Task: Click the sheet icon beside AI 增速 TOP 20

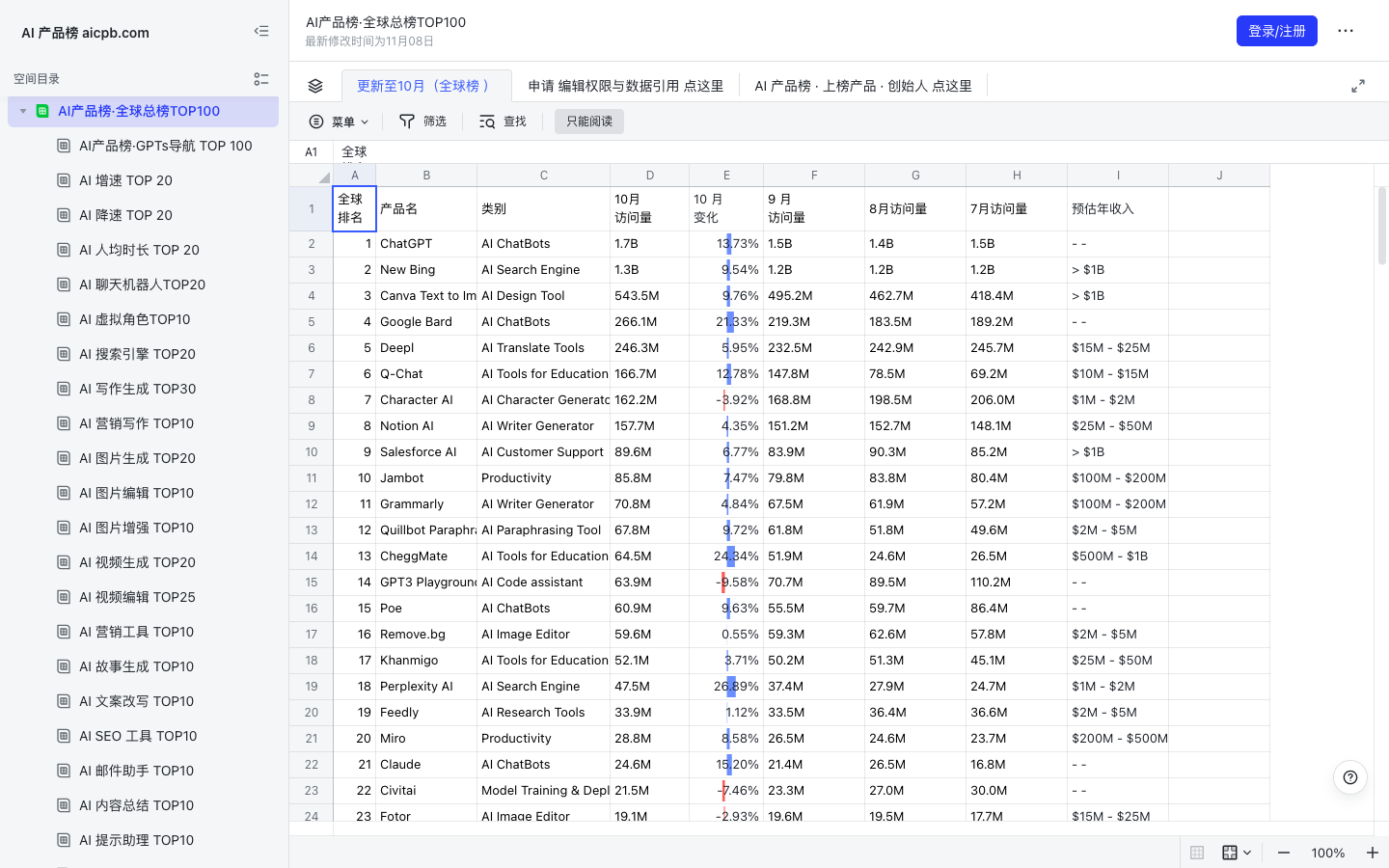Action: coord(64,180)
